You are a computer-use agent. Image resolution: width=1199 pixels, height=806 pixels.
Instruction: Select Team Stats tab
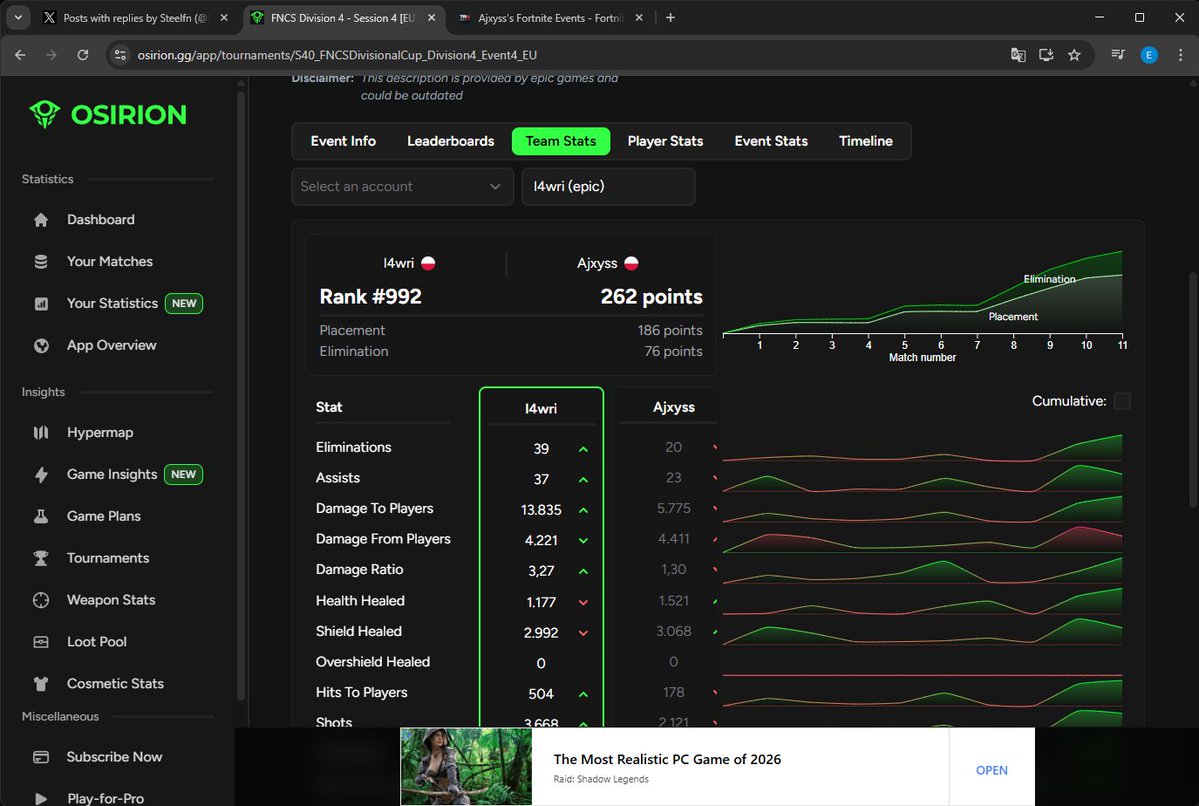(561, 141)
